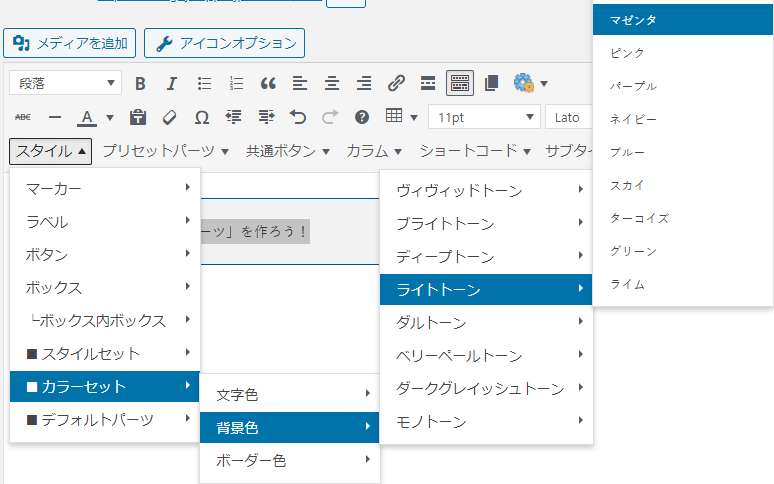Screen dimensions: 774x484
Task: Click the Bold formatting icon
Action: click(x=140, y=83)
